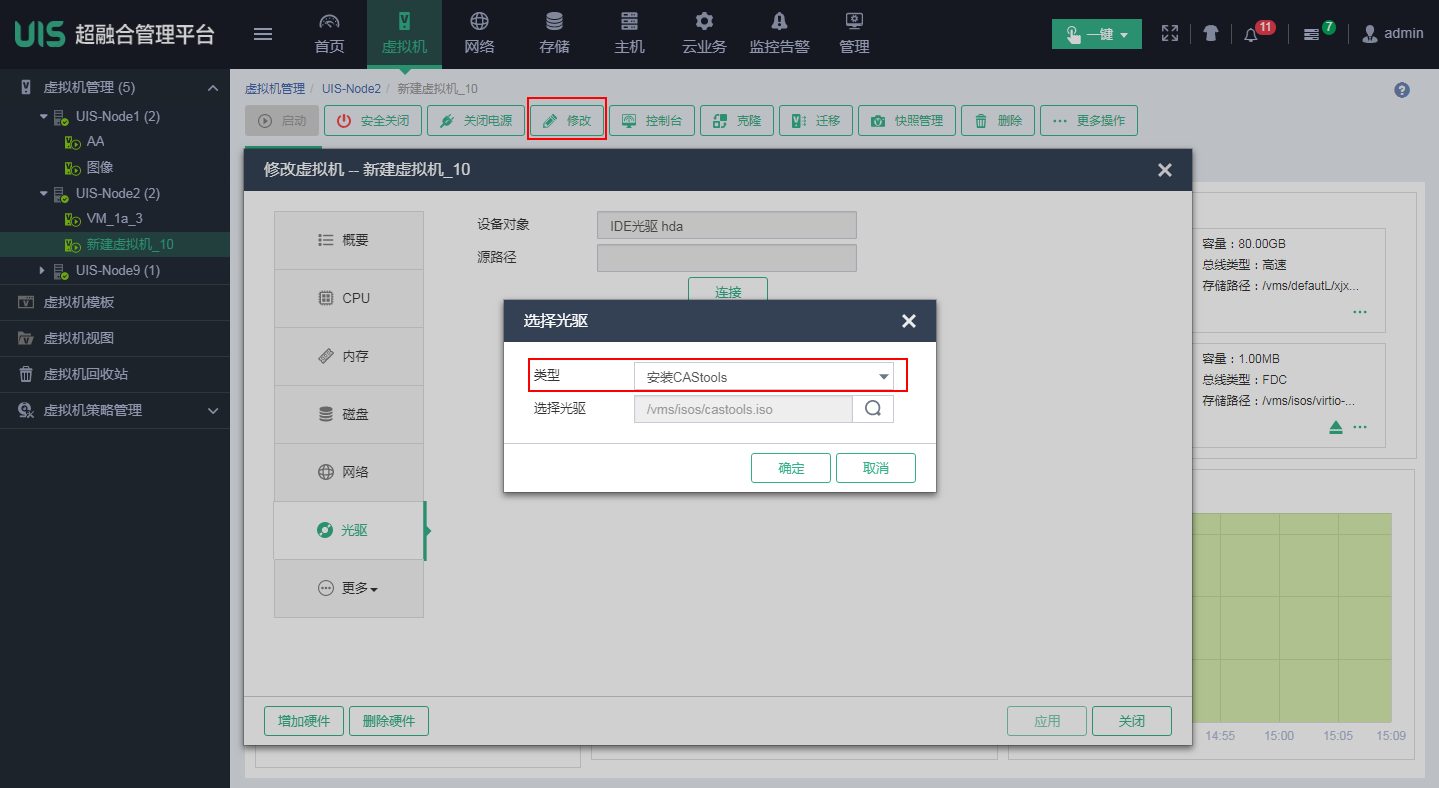
Task: Collapse the 虚拟机管理 (5) tree node
Action: coord(212,87)
